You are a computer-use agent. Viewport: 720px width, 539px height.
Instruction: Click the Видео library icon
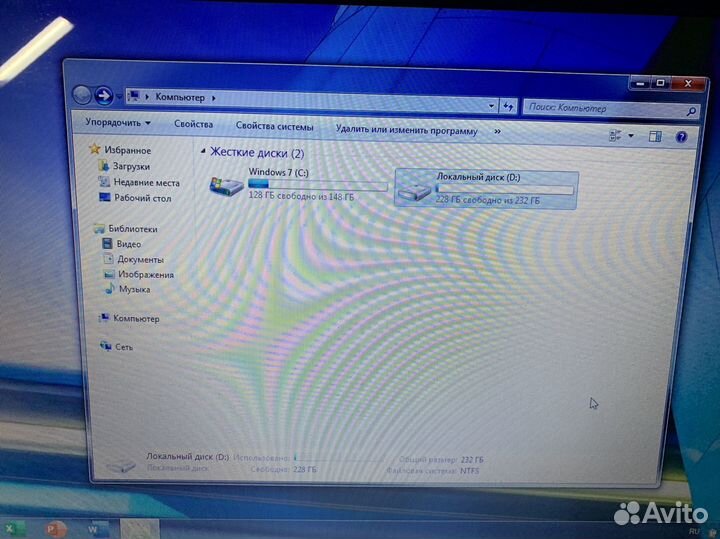(107, 243)
